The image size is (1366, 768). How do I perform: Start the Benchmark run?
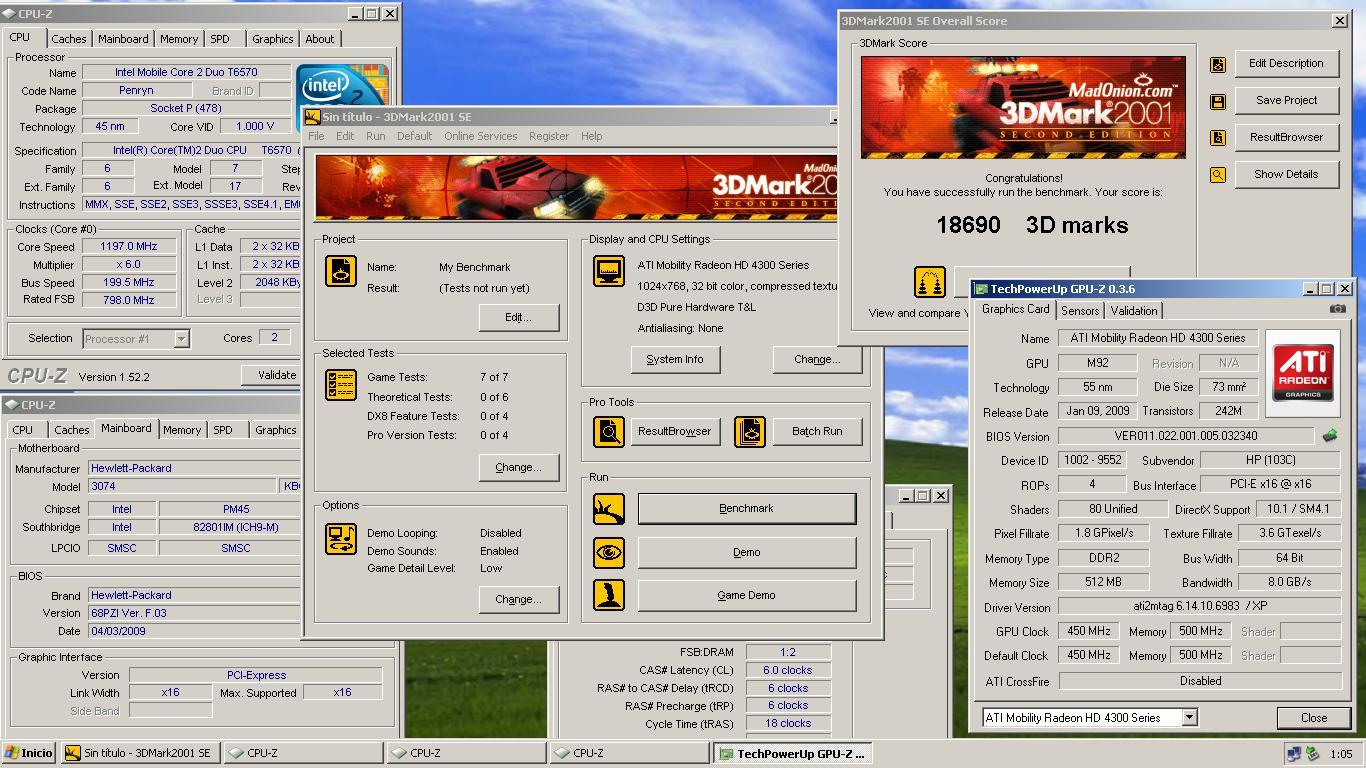[x=747, y=508]
